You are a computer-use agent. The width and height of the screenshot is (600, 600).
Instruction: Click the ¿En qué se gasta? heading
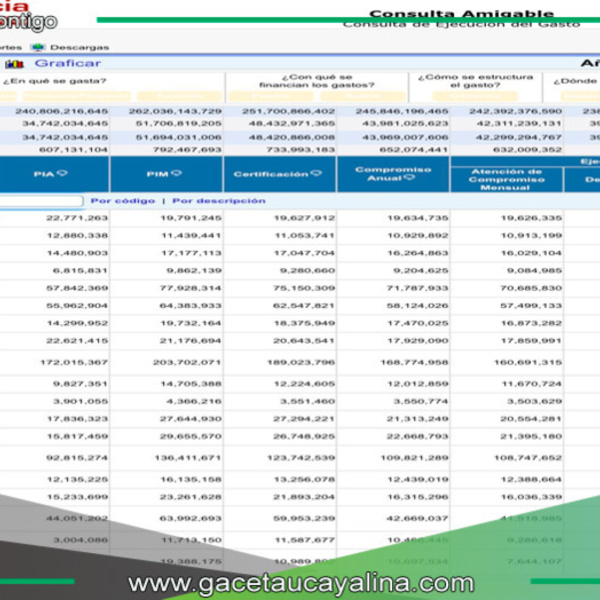coord(55,81)
